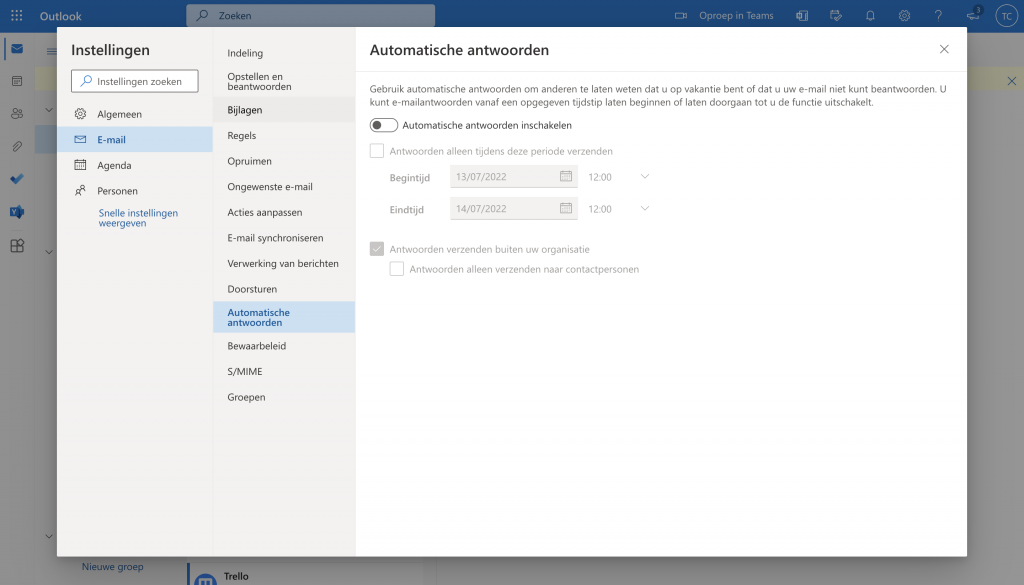Open the Bijlagen settings page
Screen dimensions: 1024x585
pos(284,110)
